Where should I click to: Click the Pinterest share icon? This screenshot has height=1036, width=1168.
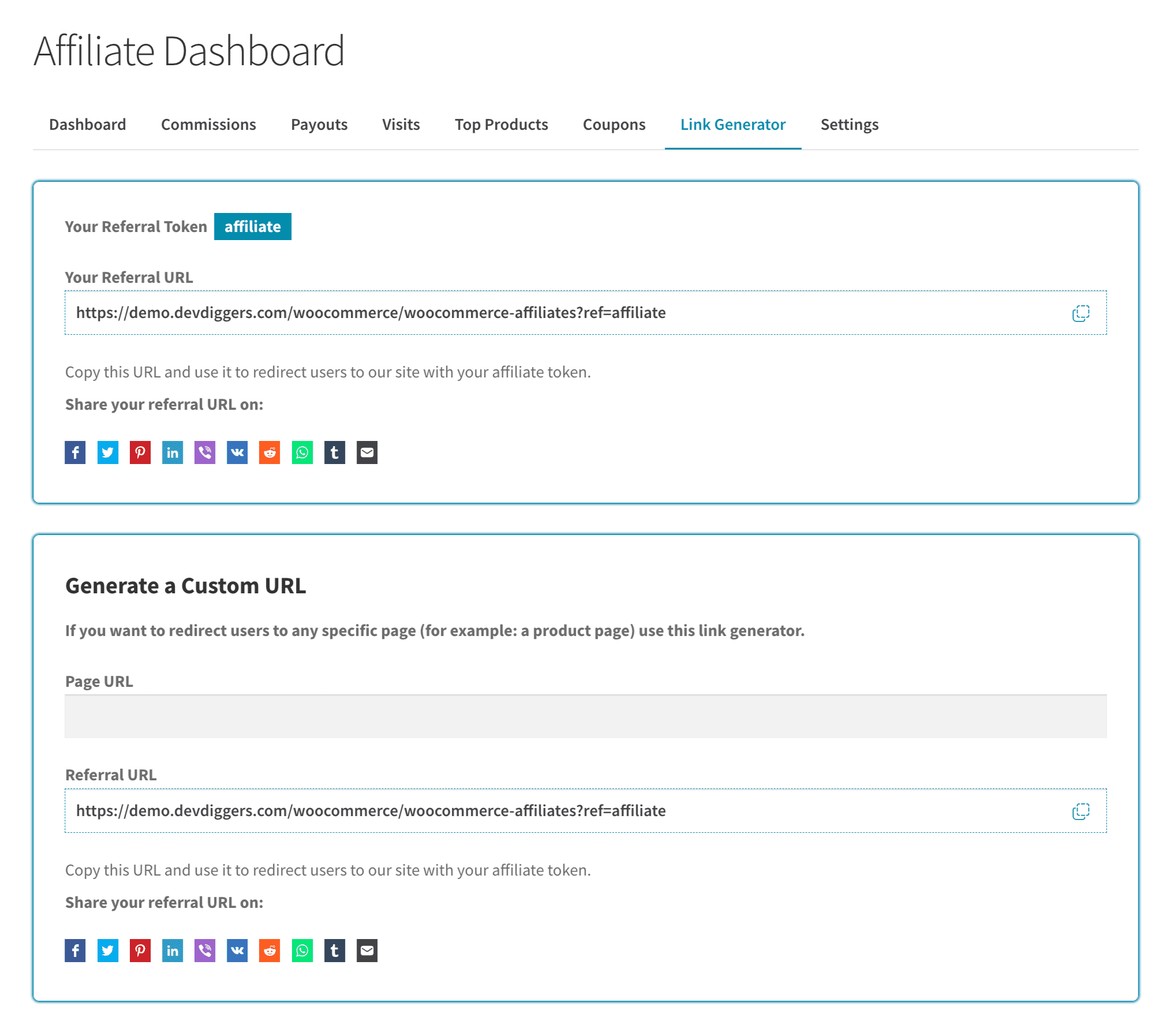point(140,452)
